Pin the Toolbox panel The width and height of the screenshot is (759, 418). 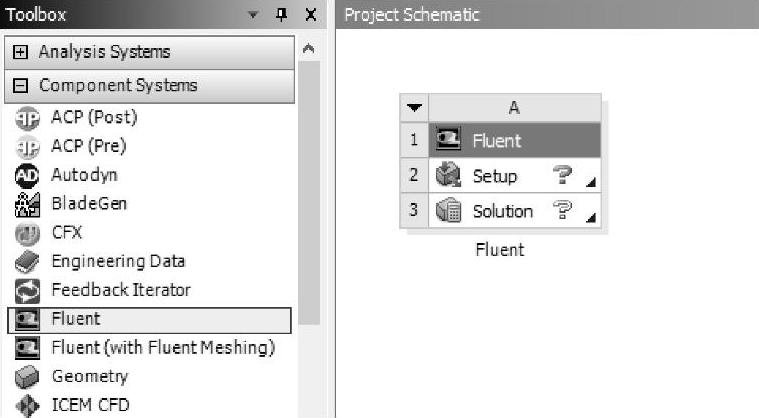pyautogui.click(x=282, y=15)
